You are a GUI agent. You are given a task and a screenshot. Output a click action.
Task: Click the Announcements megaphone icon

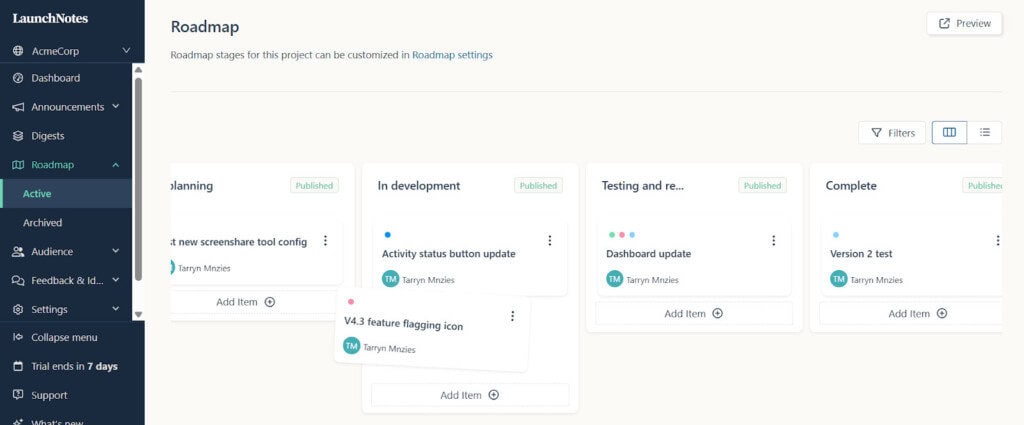[x=18, y=107]
